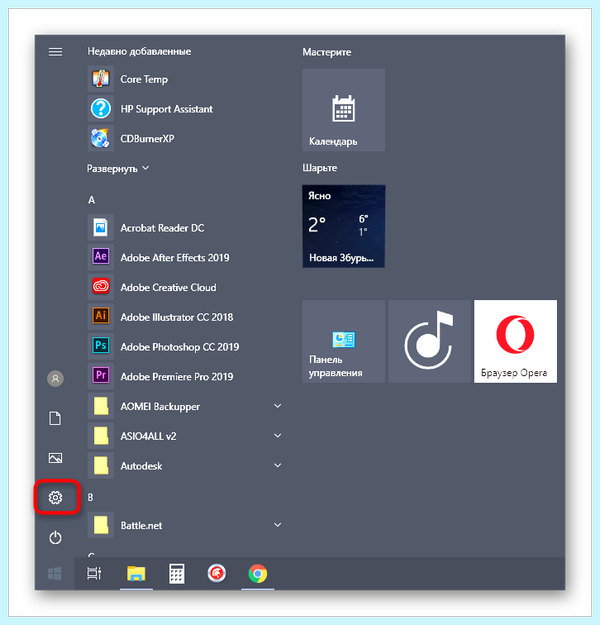Screen dimensions: 600x625
Task: Expand the Battle.net folder chevron
Action: click(277, 525)
